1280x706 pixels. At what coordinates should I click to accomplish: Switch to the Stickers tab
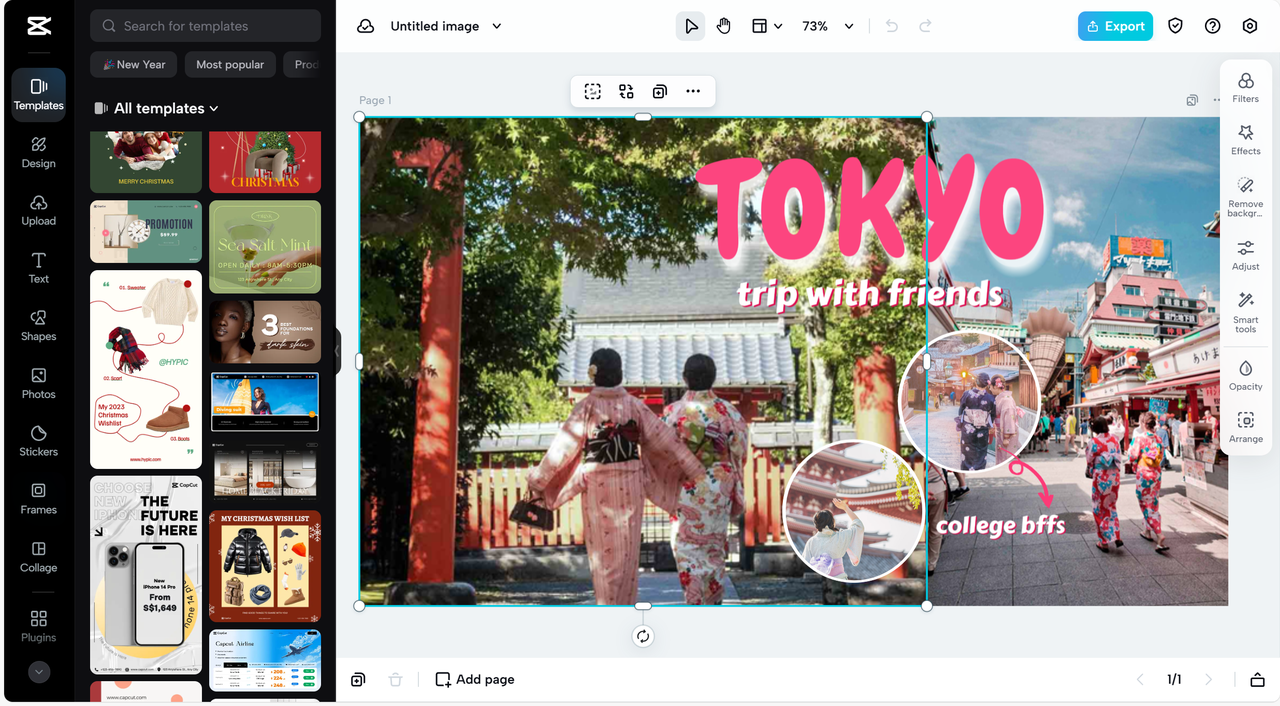pos(38,440)
